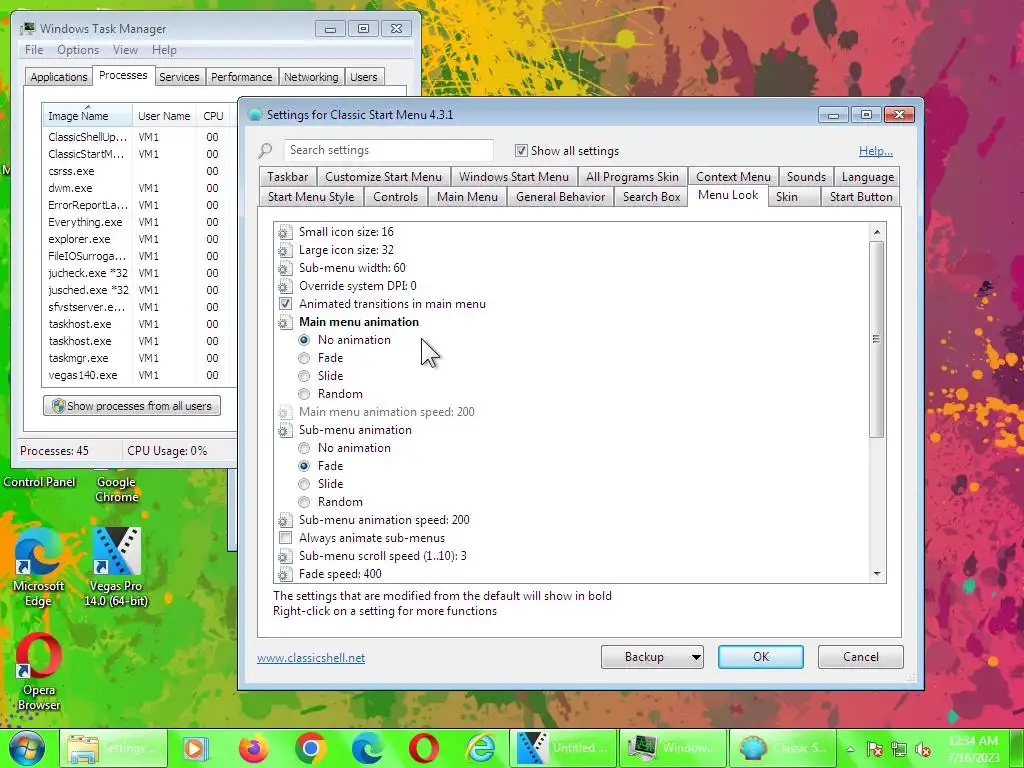Click Cancel in the settings dialog
The width and height of the screenshot is (1024, 768).
861,657
